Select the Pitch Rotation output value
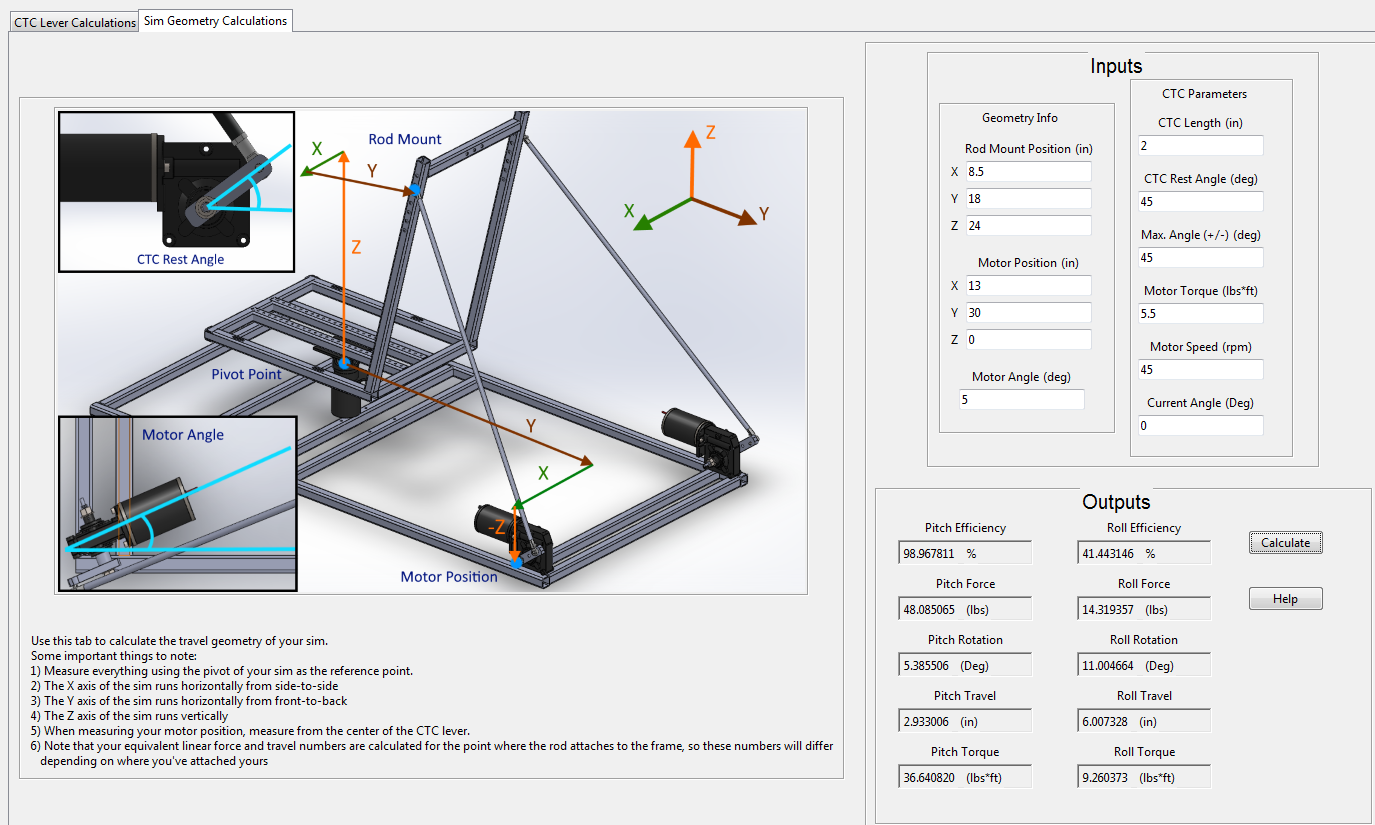The height and width of the screenshot is (825, 1375). tap(965, 665)
